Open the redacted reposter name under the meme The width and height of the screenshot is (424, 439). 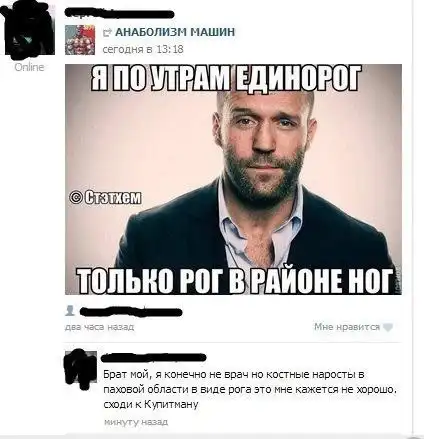pos(131,312)
